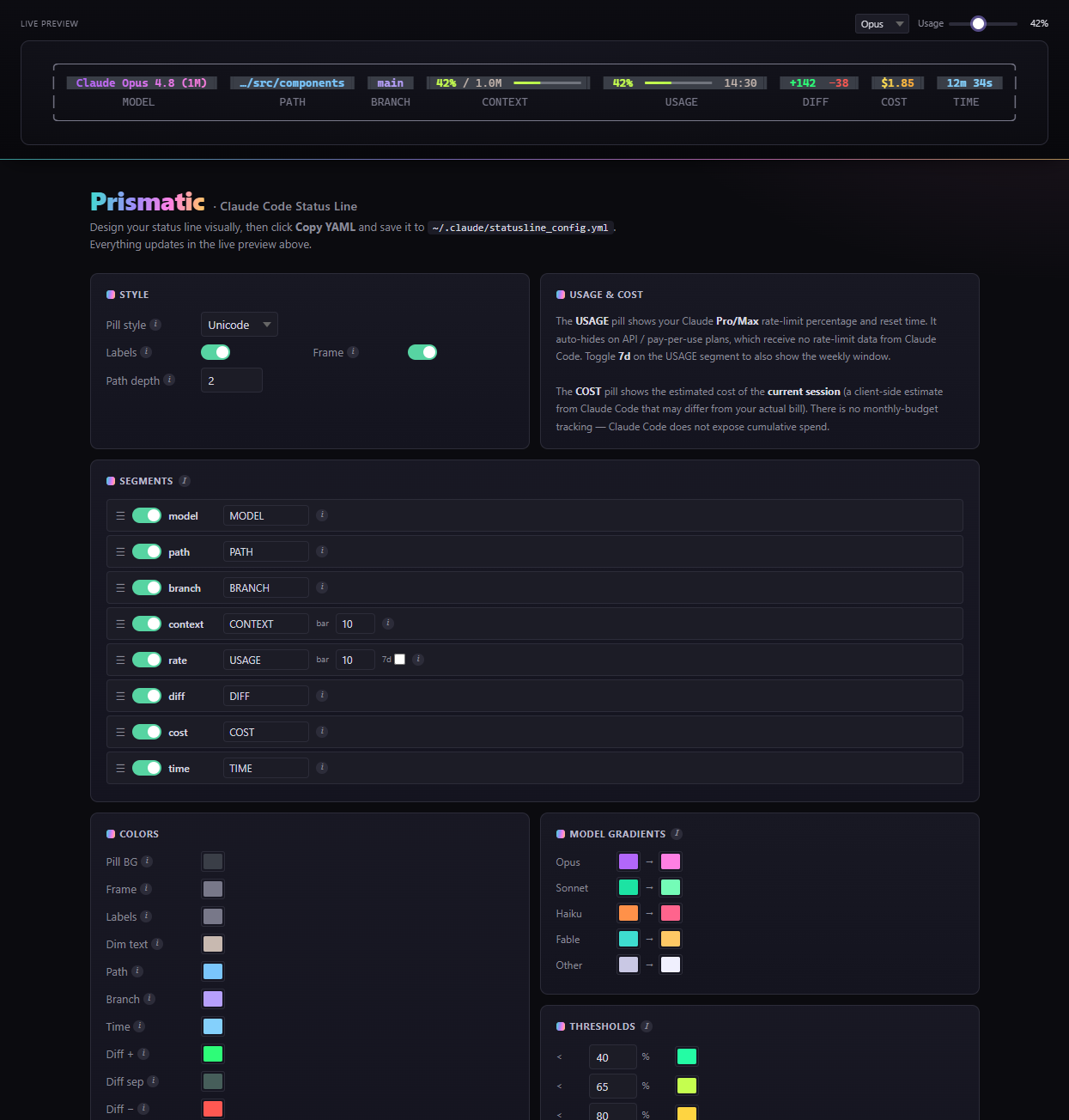Disable the cost segment toggle
1069x1120 pixels.
[x=147, y=732]
